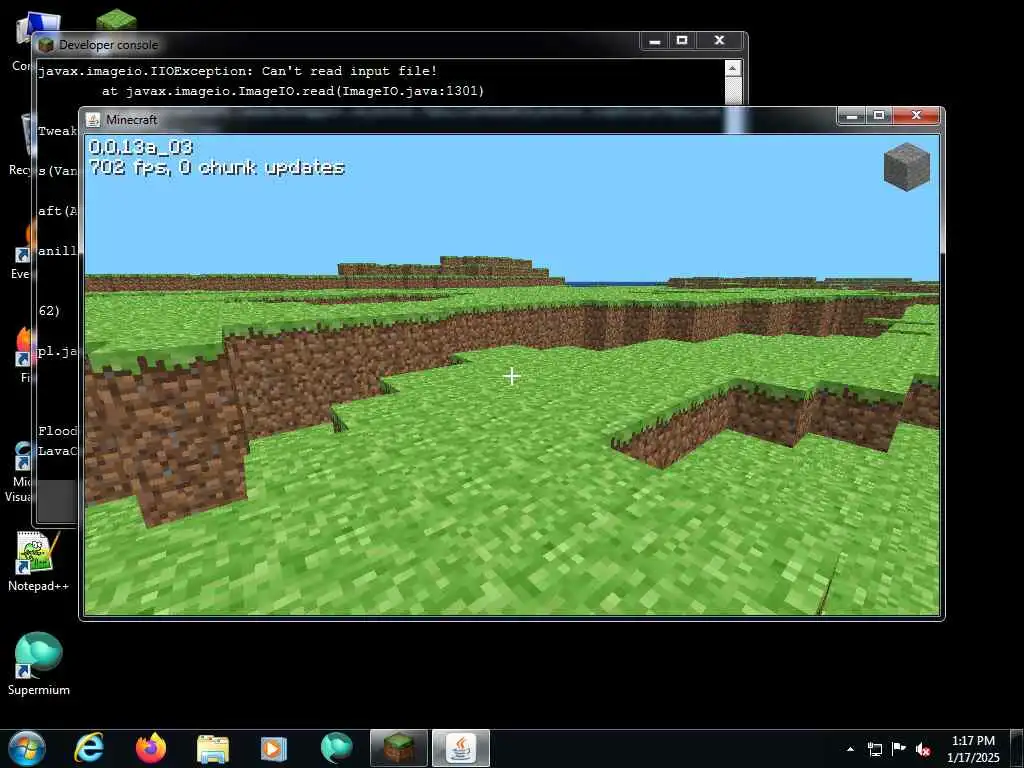Click the Developer console title bar icon

(46, 44)
